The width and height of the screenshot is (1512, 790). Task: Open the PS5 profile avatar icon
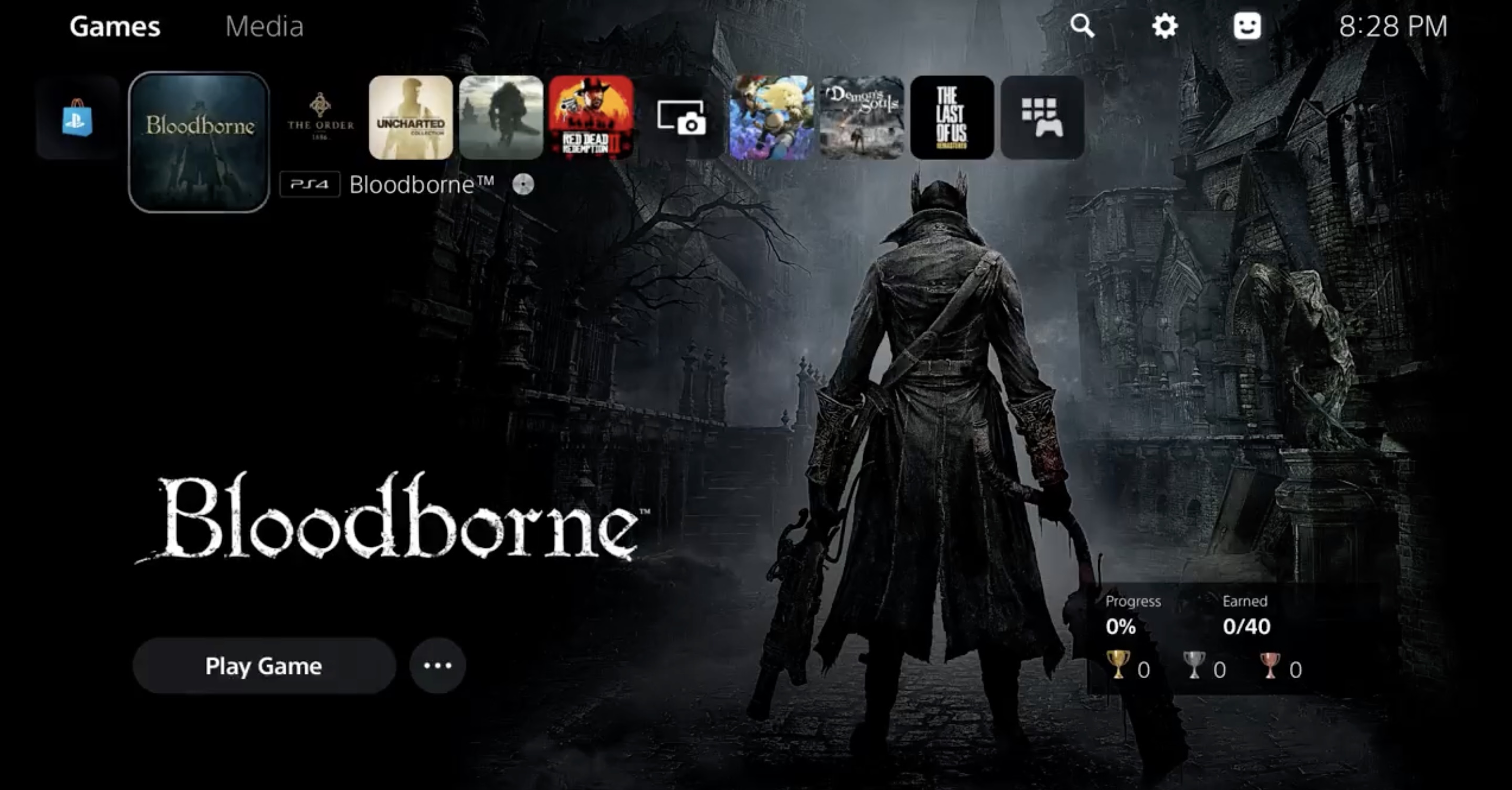click(x=1248, y=26)
